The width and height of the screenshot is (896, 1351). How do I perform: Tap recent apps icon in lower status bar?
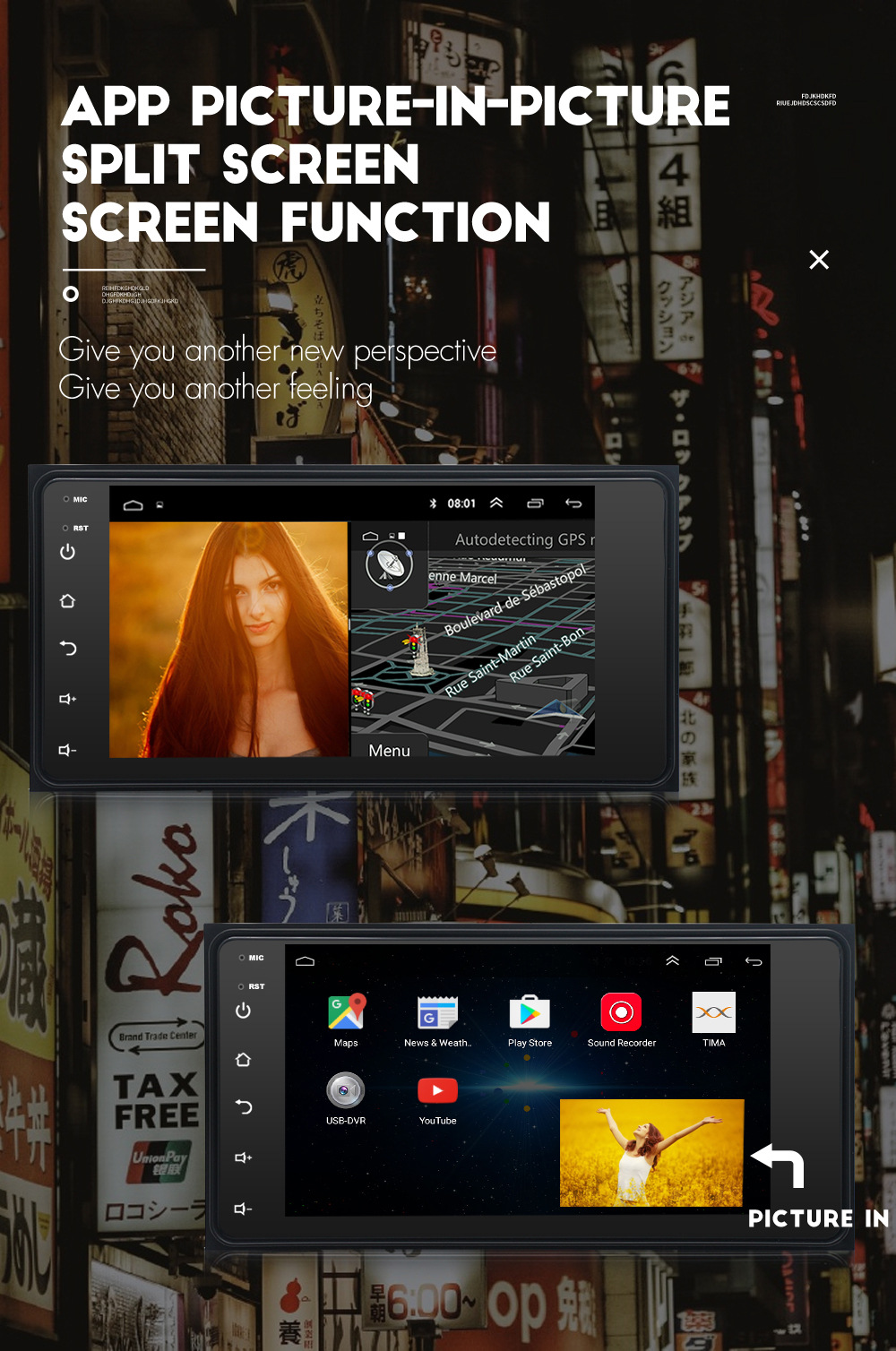coord(713,961)
